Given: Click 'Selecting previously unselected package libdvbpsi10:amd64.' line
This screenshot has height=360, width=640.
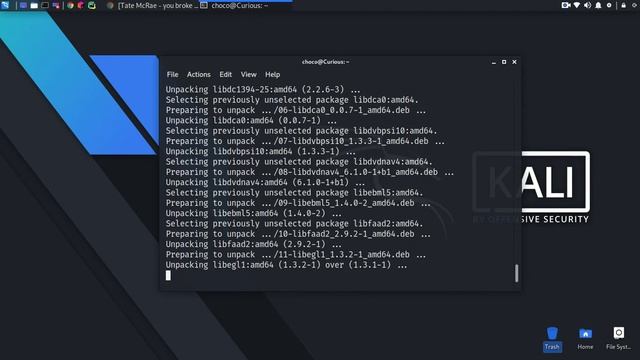Looking at the screenshot, I should tap(301, 131).
